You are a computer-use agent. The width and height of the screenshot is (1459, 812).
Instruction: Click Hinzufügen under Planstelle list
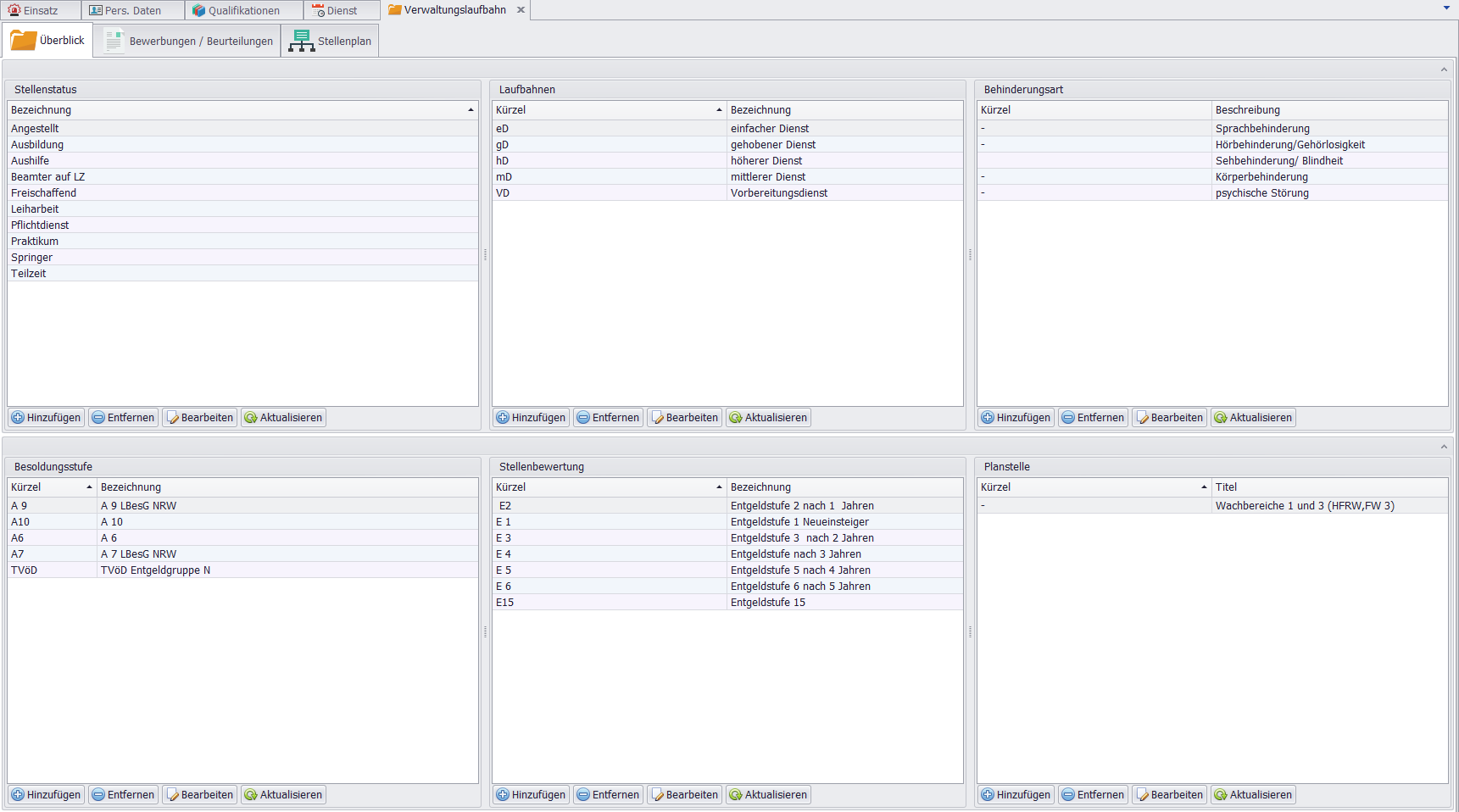[1016, 795]
